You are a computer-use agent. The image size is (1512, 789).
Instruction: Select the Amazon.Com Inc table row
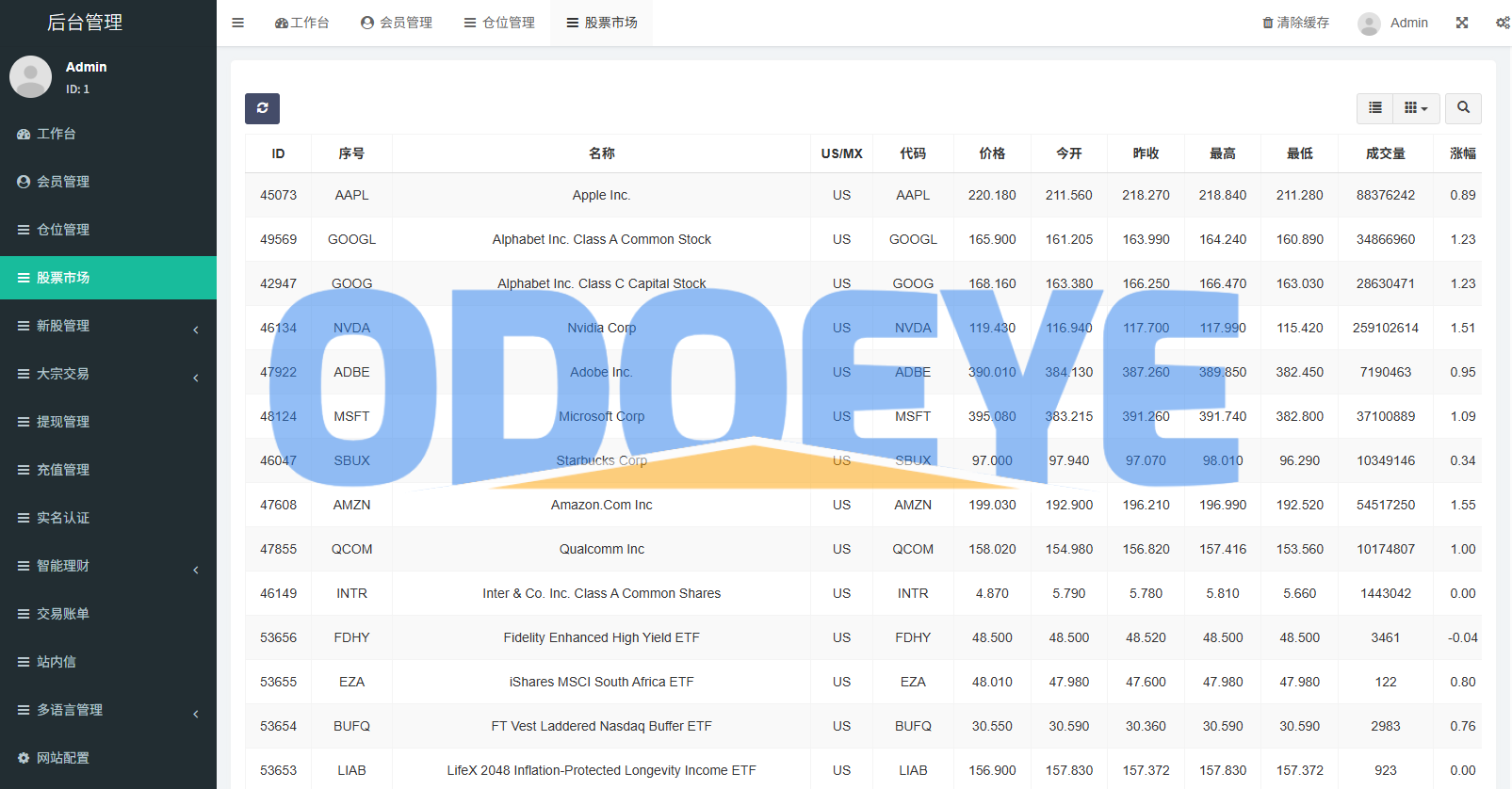(x=601, y=505)
